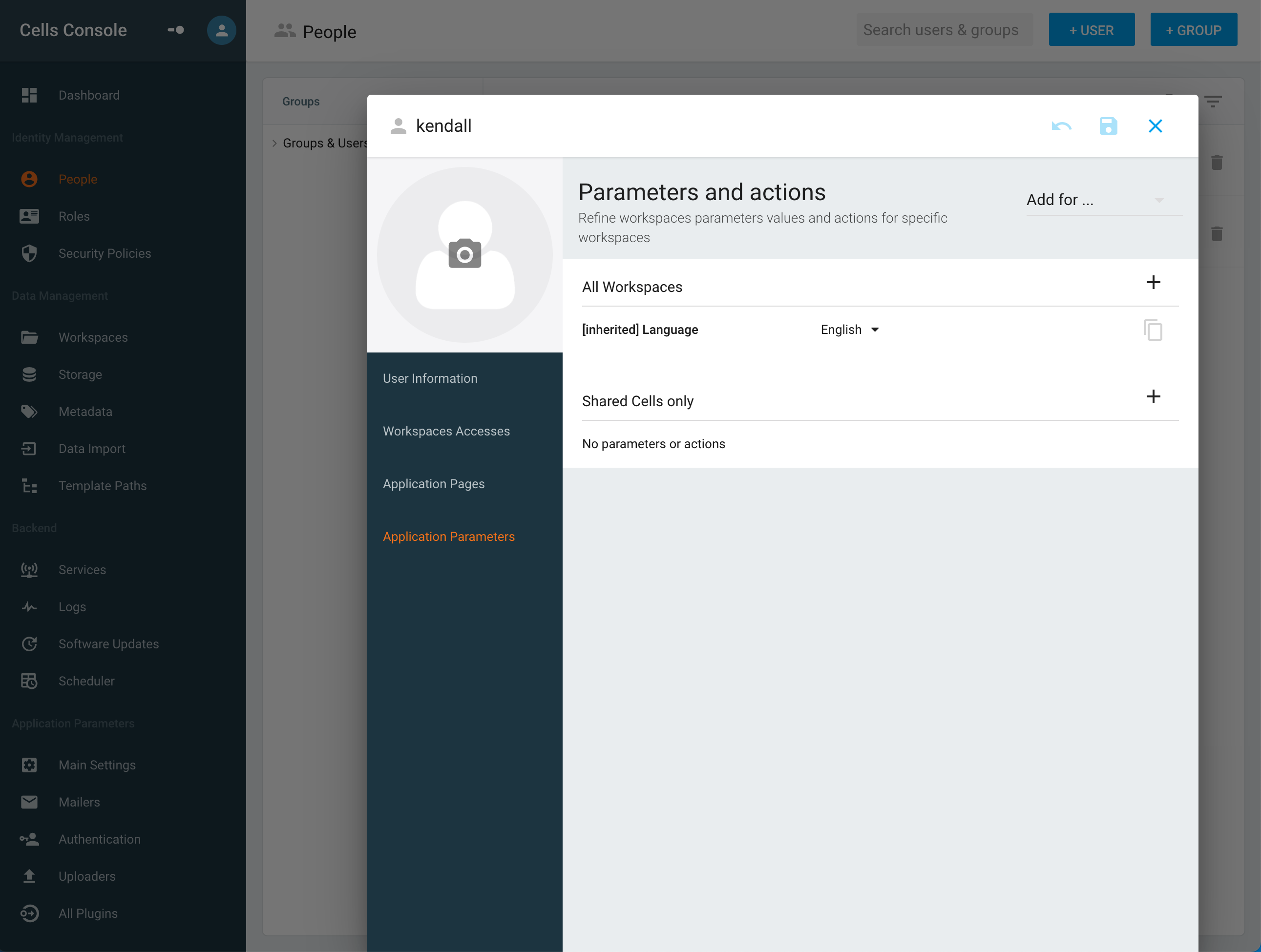Close the kendall user dialog
This screenshot has height=952, width=1261.
(x=1155, y=126)
